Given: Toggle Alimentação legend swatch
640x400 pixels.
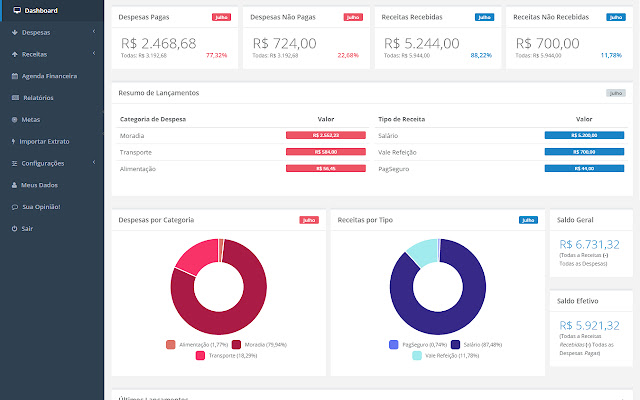Looking at the screenshot, I should coord(171,344).
